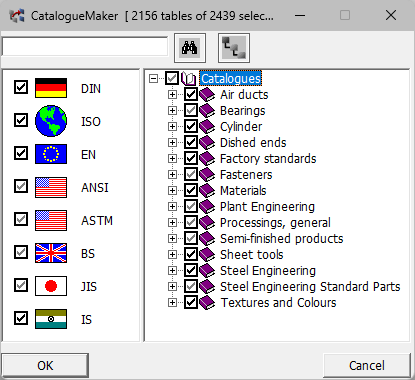Click OK to confirm selection
This screenshot has height=380, width=415.
pyautogui.click(x=45, y=366)
